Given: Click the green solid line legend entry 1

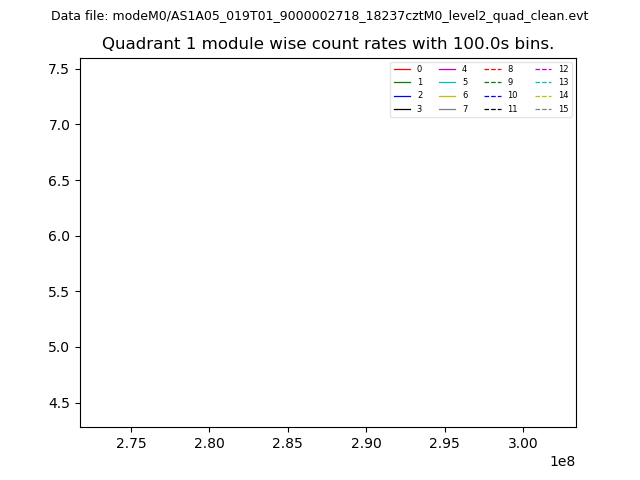Looking at the screenshot, I should pyautogui.click(x=402, y=82).
